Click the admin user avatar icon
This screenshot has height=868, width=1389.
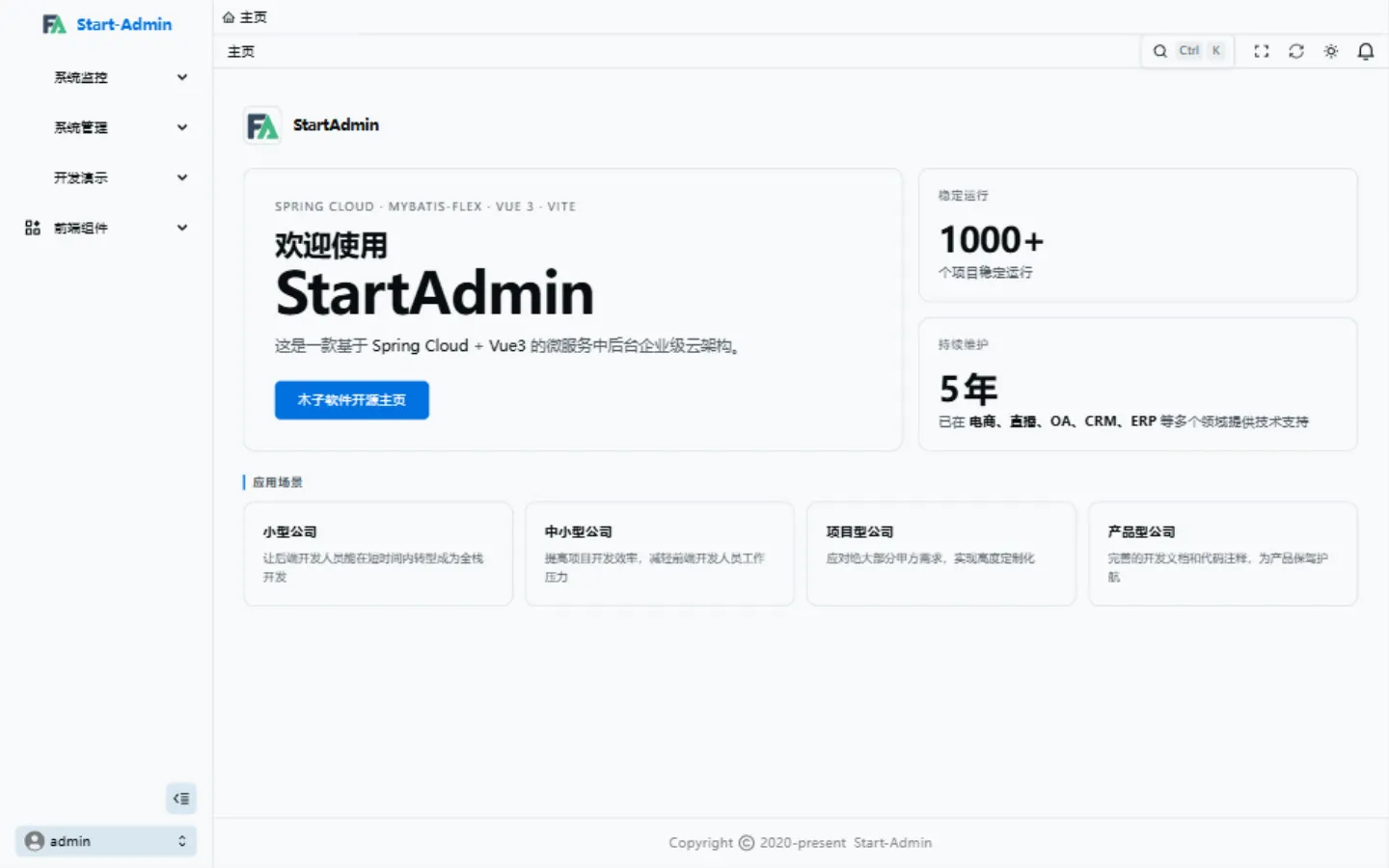[35, 841]
